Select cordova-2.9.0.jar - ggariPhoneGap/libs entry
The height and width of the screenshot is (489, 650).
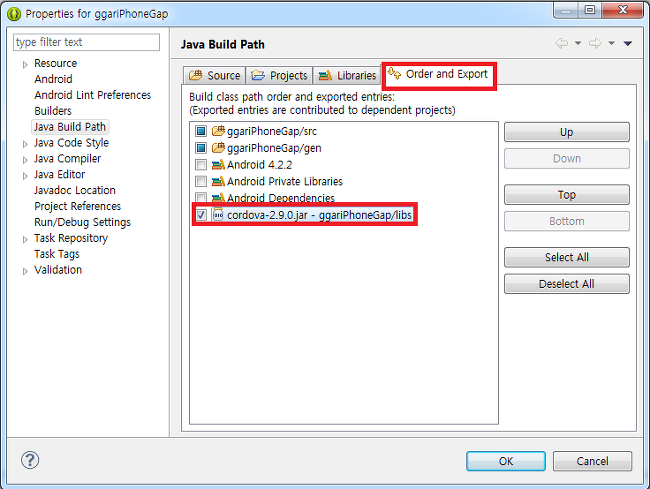pos(319,215)
